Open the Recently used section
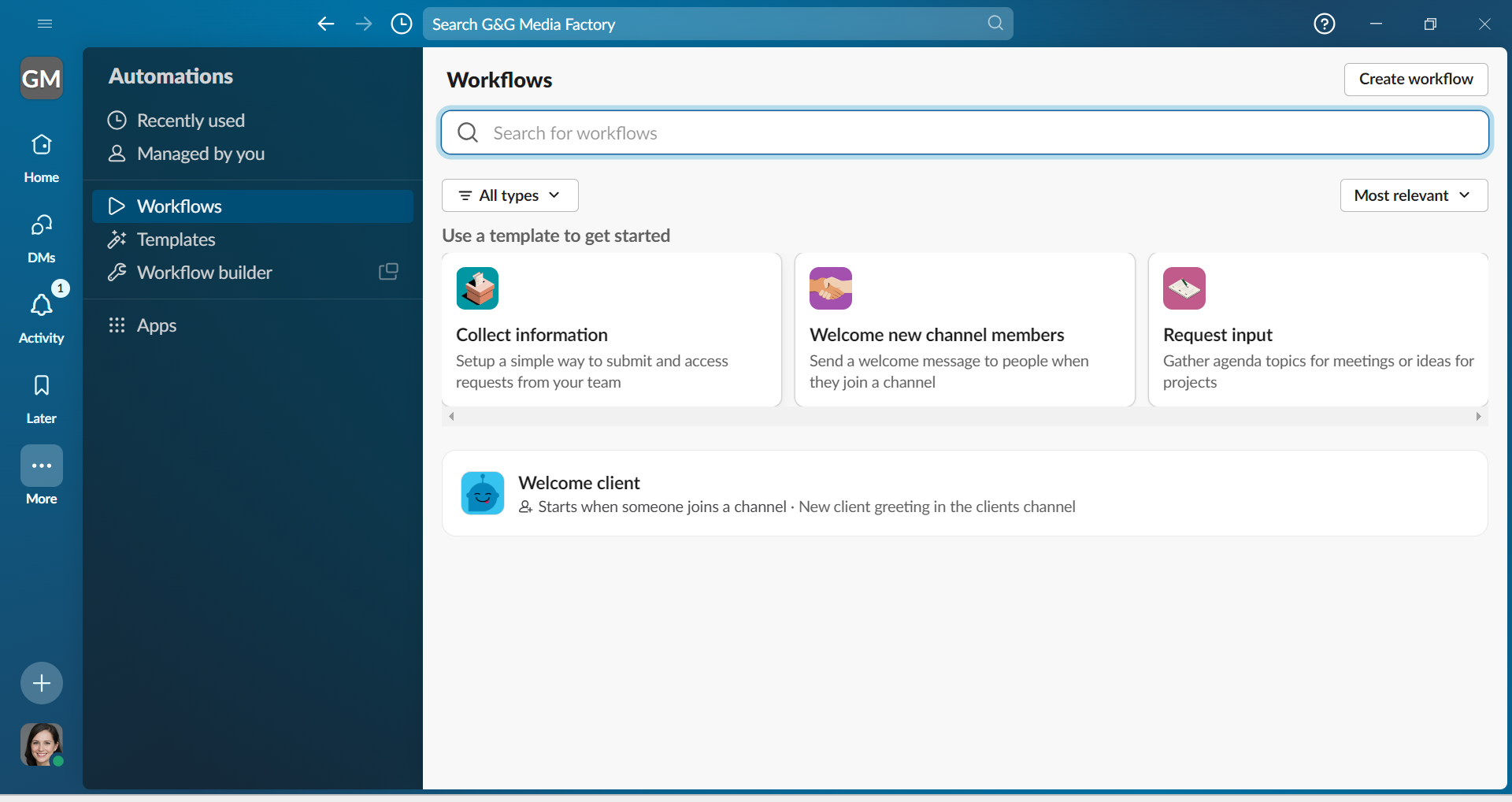The image size is (1512, 802). (x=191, y=120)
